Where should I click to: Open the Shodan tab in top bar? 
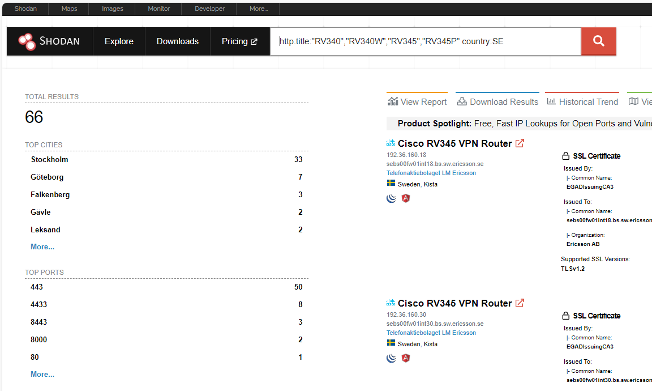coord(26,9)
